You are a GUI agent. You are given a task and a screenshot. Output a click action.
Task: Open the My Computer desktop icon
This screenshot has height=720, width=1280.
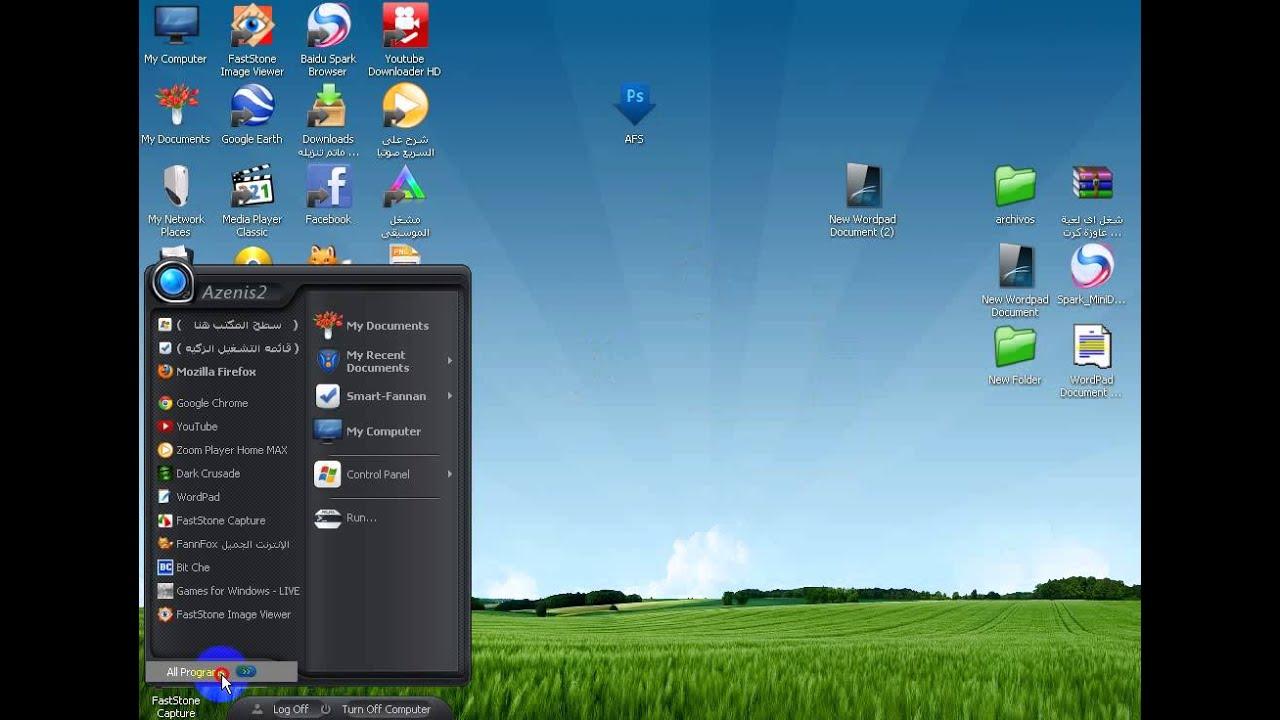175,35
